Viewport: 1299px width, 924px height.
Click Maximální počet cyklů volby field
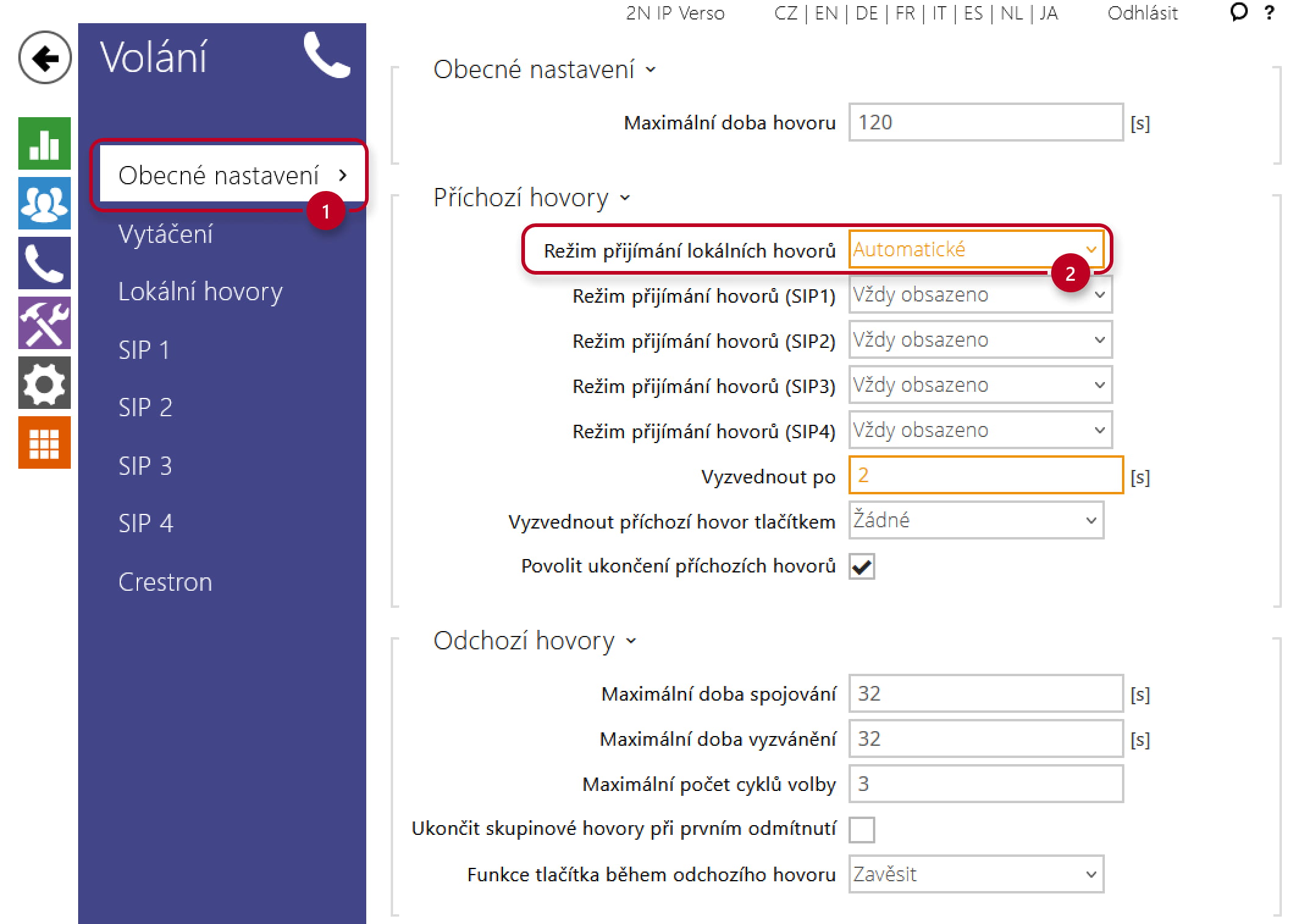pos(986,784)
